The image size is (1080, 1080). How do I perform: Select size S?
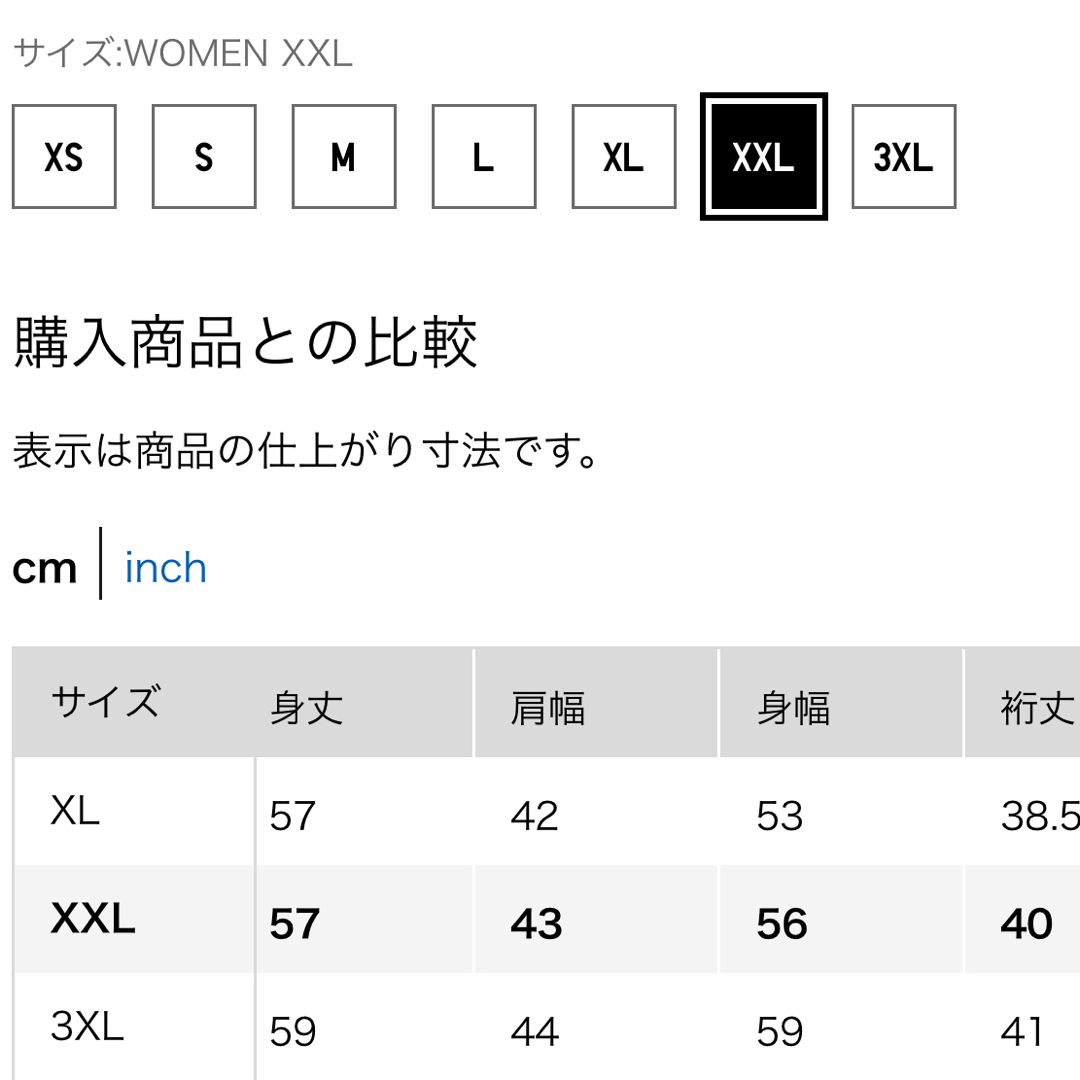coord(204,156)
